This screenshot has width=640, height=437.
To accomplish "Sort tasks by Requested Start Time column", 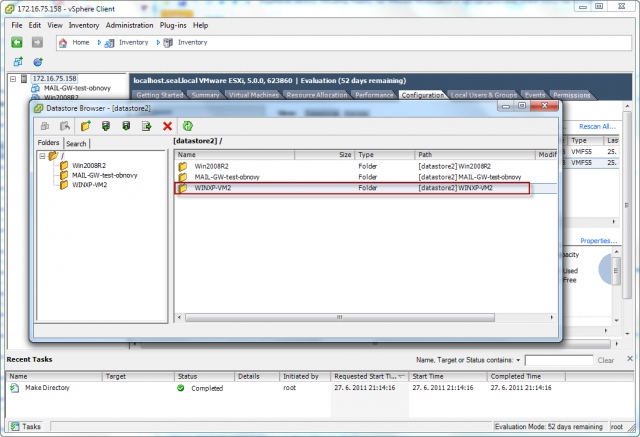I will 369,377.
